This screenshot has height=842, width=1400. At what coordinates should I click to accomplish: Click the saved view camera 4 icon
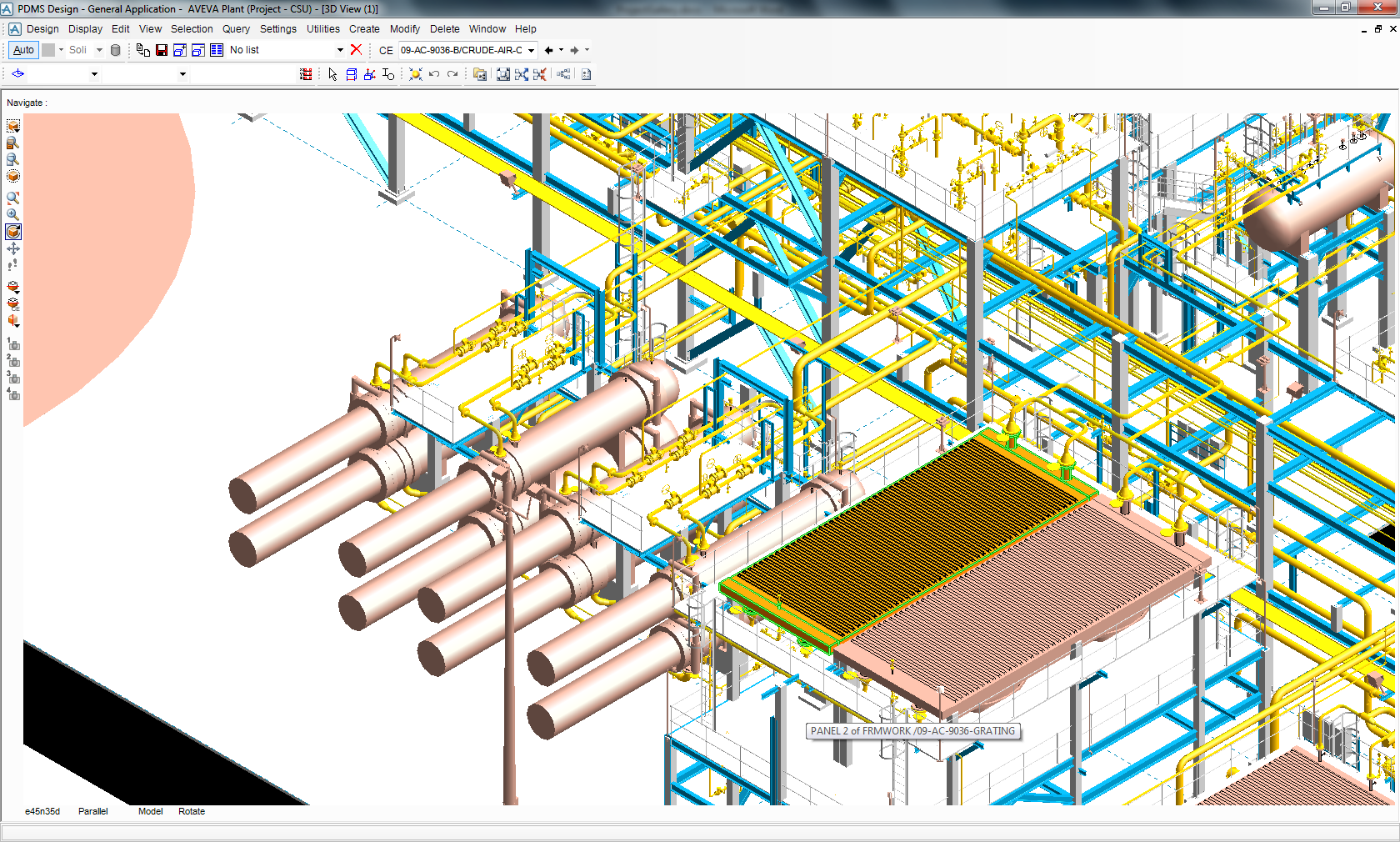[x=13, y=393]
